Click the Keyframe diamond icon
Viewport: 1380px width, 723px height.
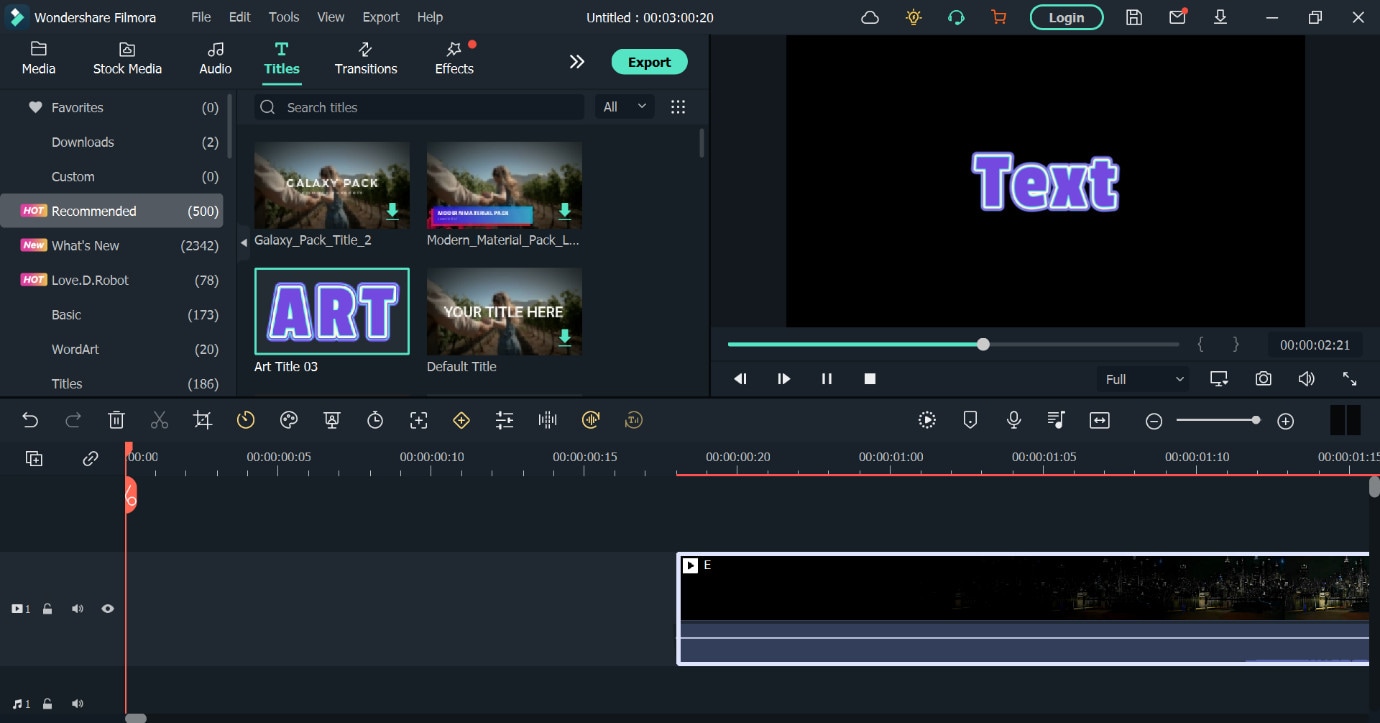461,421
